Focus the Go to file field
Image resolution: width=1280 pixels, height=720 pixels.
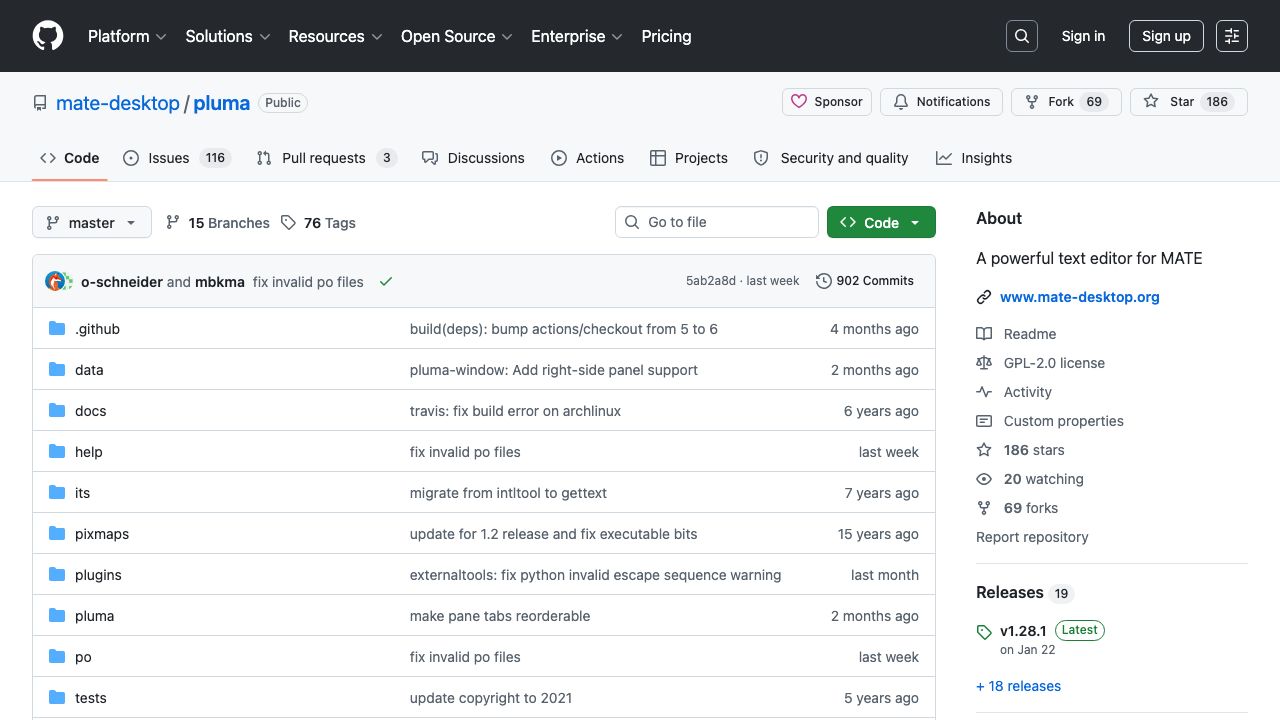(x=716, y=222)
